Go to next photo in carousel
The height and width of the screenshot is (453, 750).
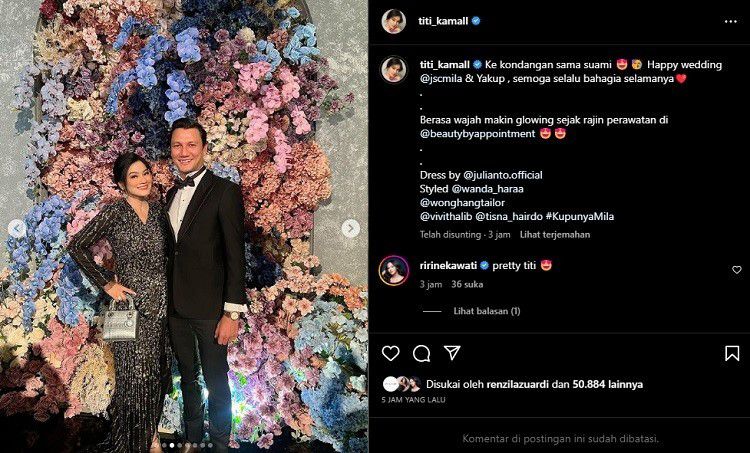pyautogui.click(x=350, y=228)
